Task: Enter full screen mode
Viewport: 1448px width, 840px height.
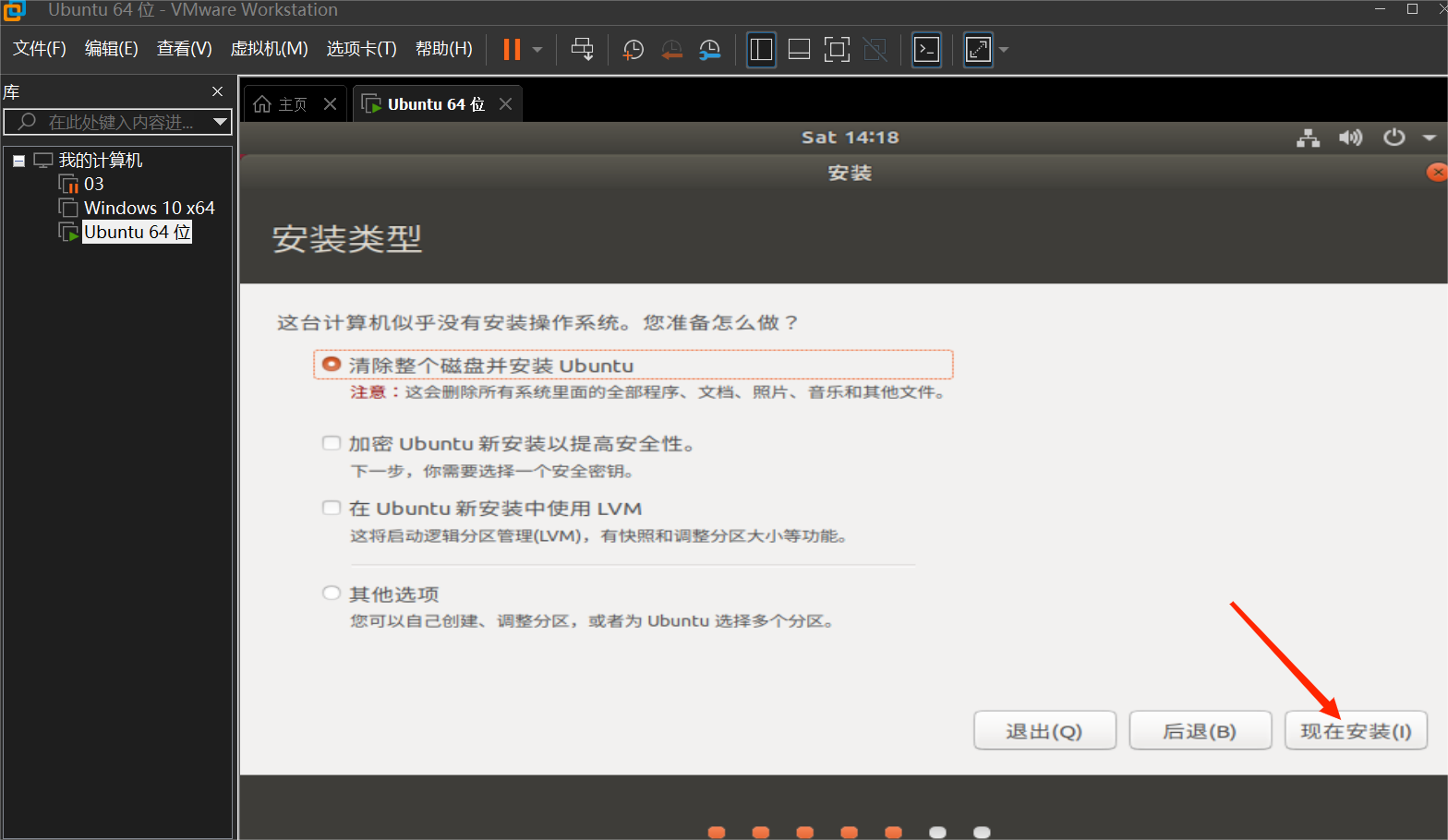Action: (x=837, y=49)
